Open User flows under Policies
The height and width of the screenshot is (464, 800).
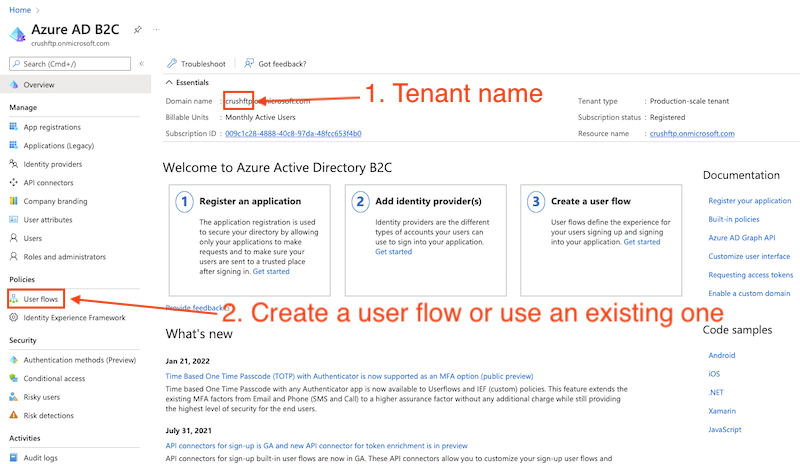(41, 299)
